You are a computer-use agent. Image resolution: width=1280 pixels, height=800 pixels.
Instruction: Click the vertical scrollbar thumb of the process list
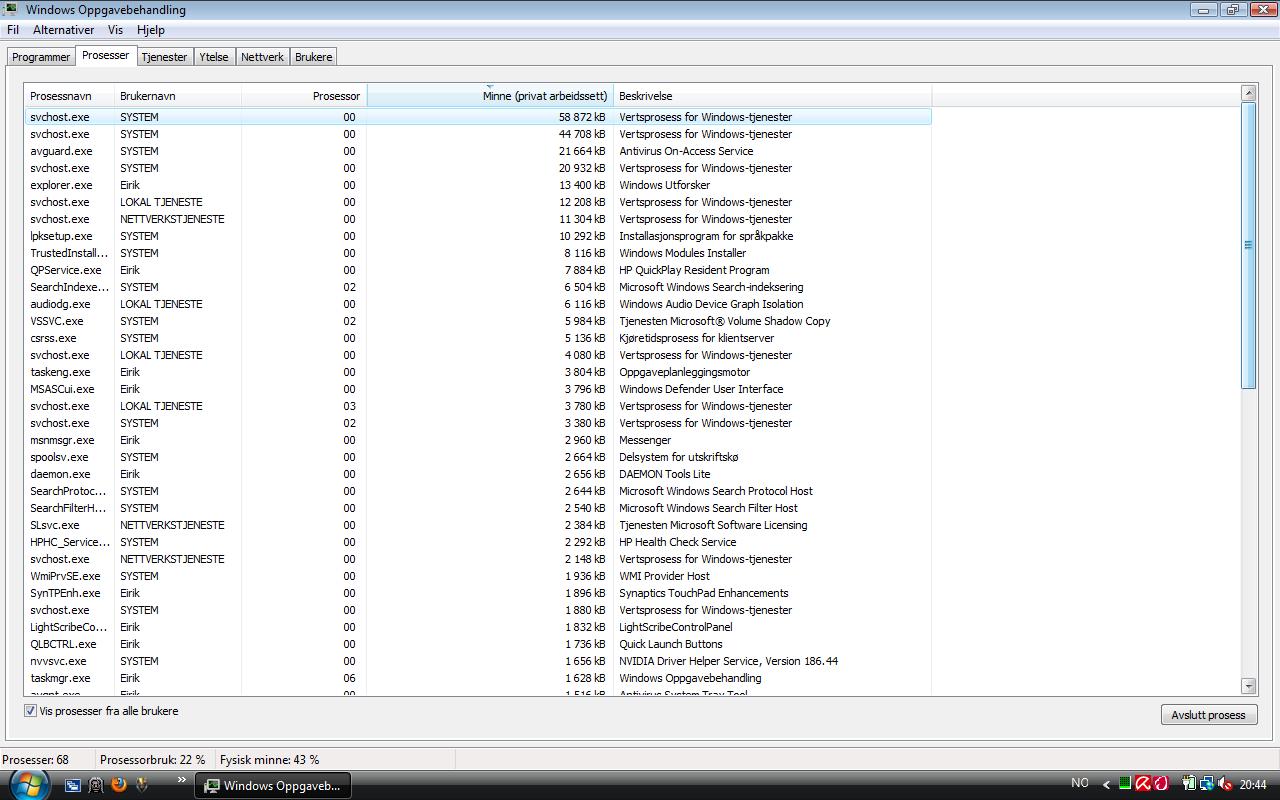tap(1248, 245)
